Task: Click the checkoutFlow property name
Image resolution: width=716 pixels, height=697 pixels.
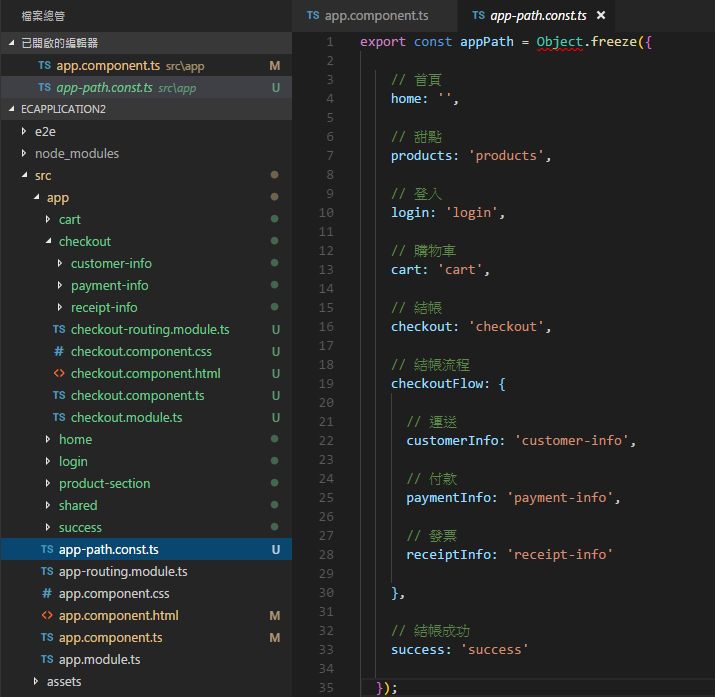Action: tap(437, 384)
